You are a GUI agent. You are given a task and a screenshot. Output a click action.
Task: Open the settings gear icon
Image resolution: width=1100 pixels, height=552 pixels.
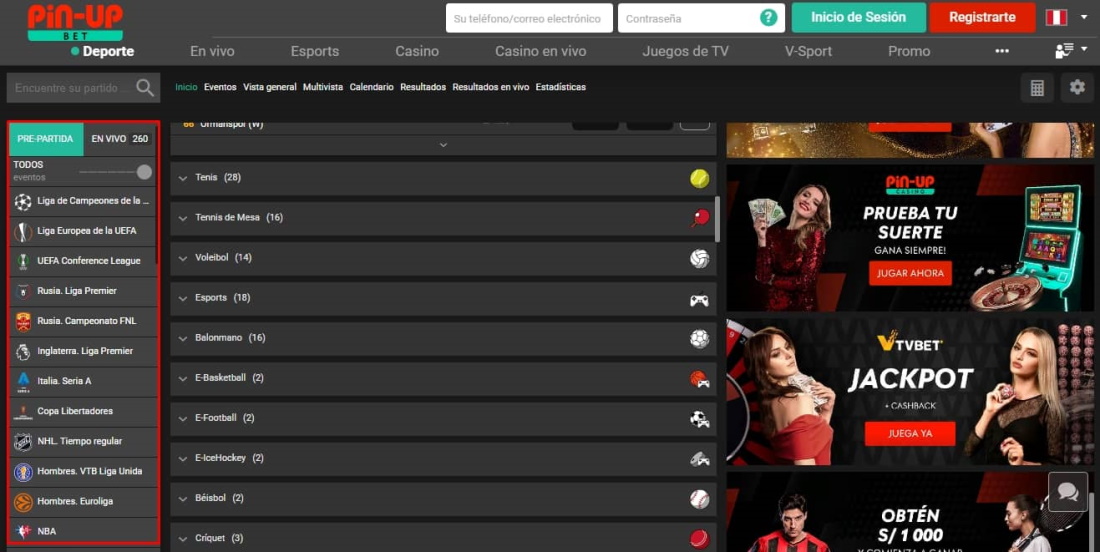1077,88
